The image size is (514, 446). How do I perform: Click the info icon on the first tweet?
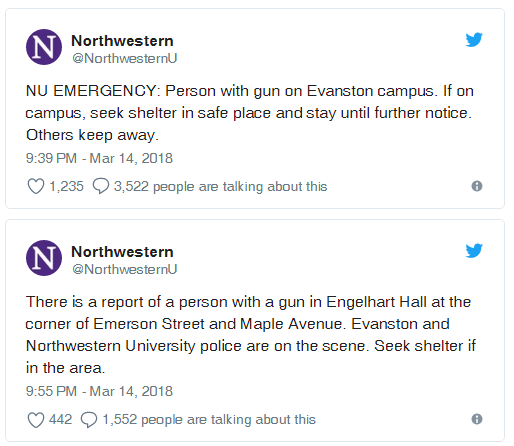tap(477, 186)
